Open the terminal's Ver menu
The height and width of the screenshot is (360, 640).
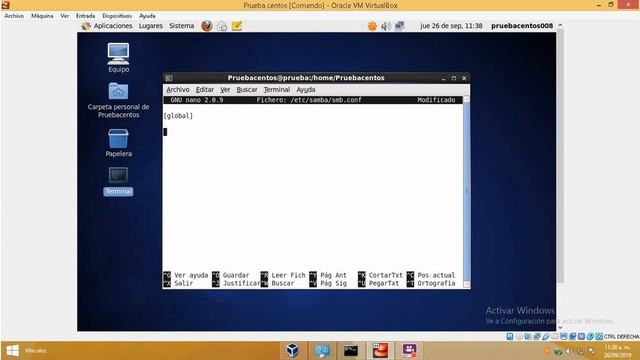225,89
